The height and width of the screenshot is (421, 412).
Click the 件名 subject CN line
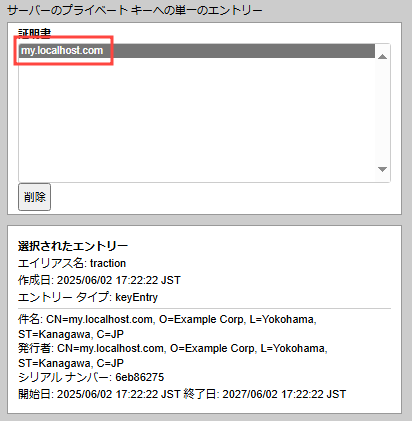167,319
